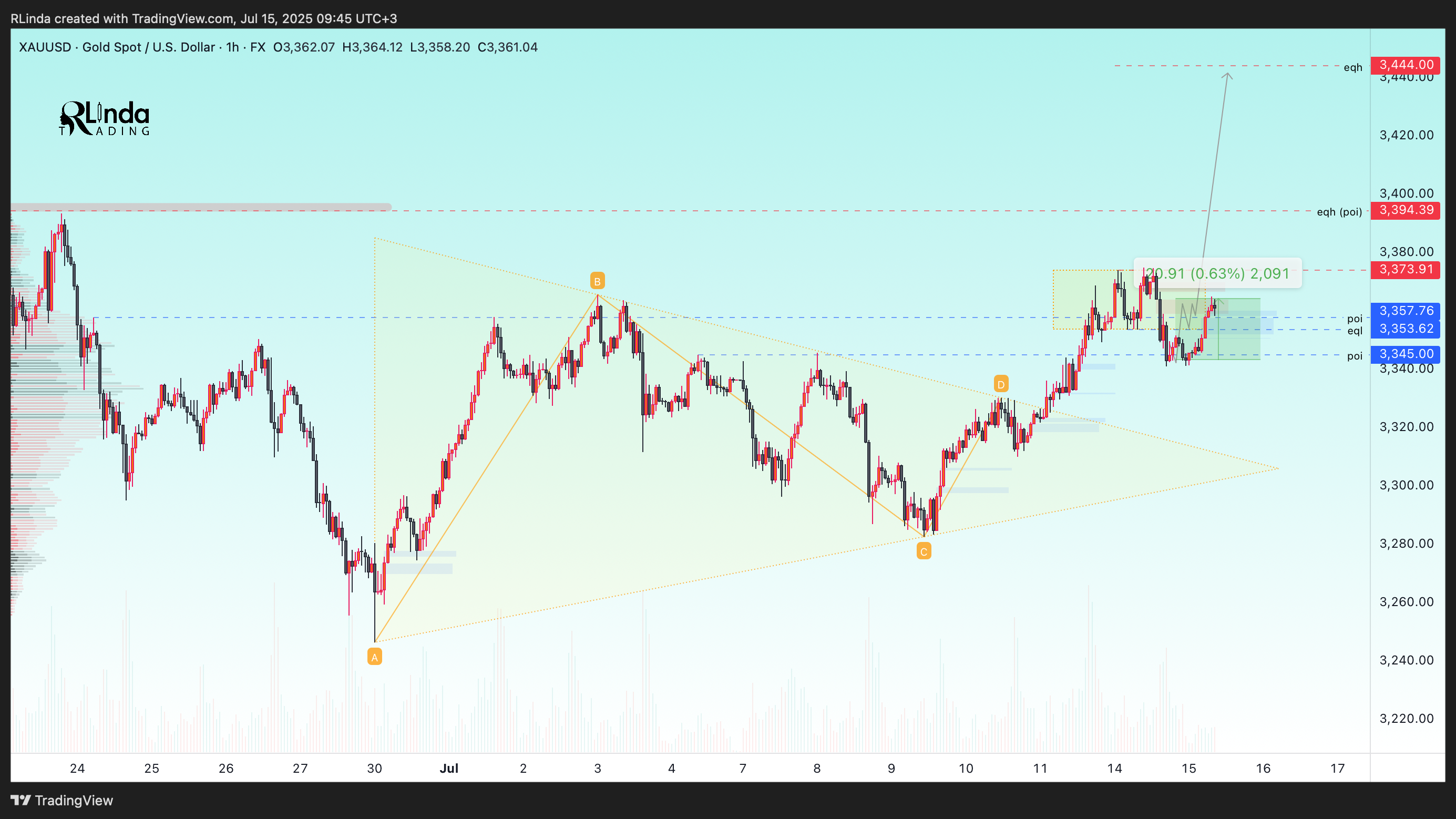Click the opening price value O3,362.07
The width and height of the screenshot is (1456, 819).
pyautogui.click(x=304, y=47)
